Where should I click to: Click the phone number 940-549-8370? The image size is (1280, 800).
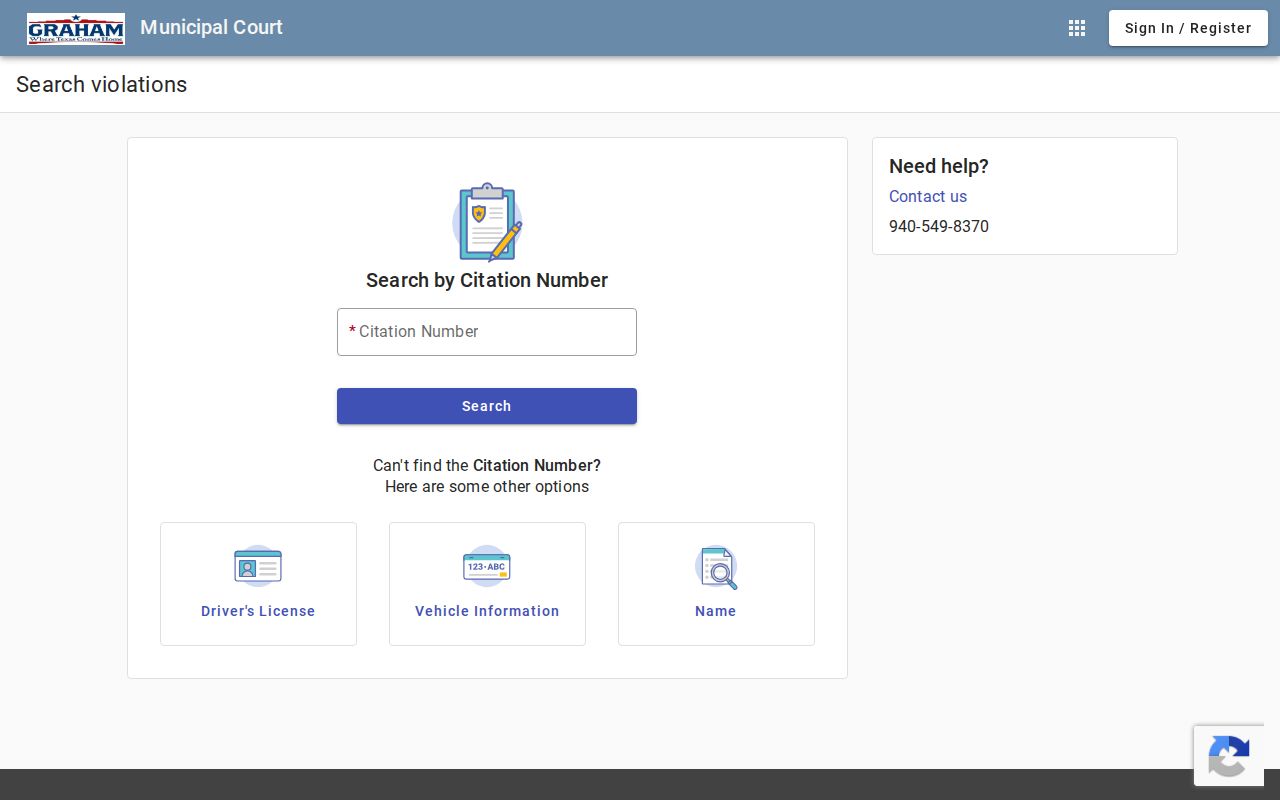click(939, 226)
